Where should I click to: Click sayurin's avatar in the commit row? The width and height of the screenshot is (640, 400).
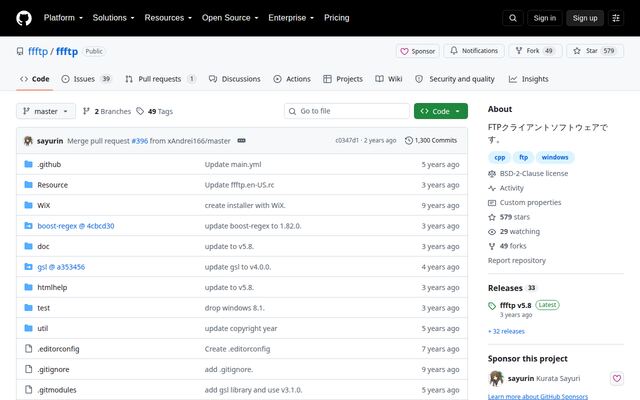[28, 140]
